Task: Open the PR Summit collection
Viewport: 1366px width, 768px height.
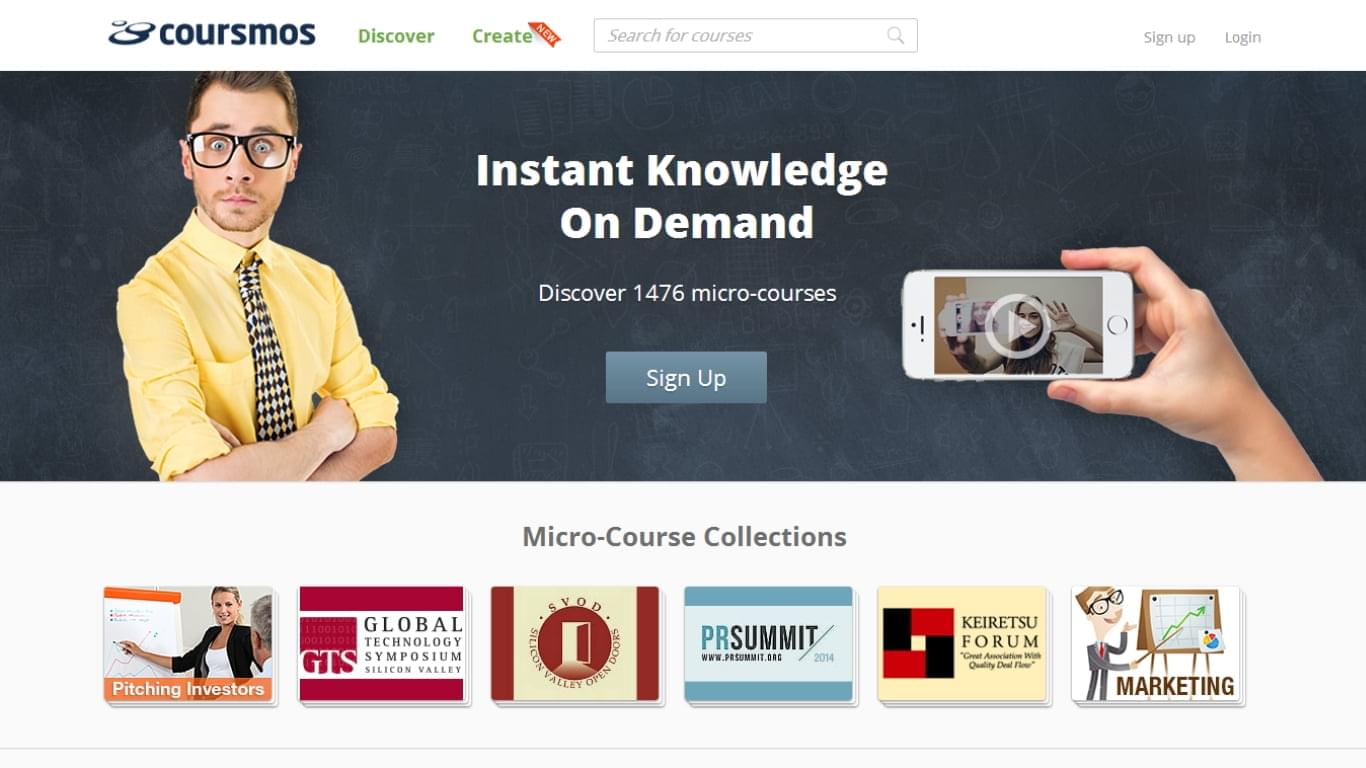Action: [769, 645]
